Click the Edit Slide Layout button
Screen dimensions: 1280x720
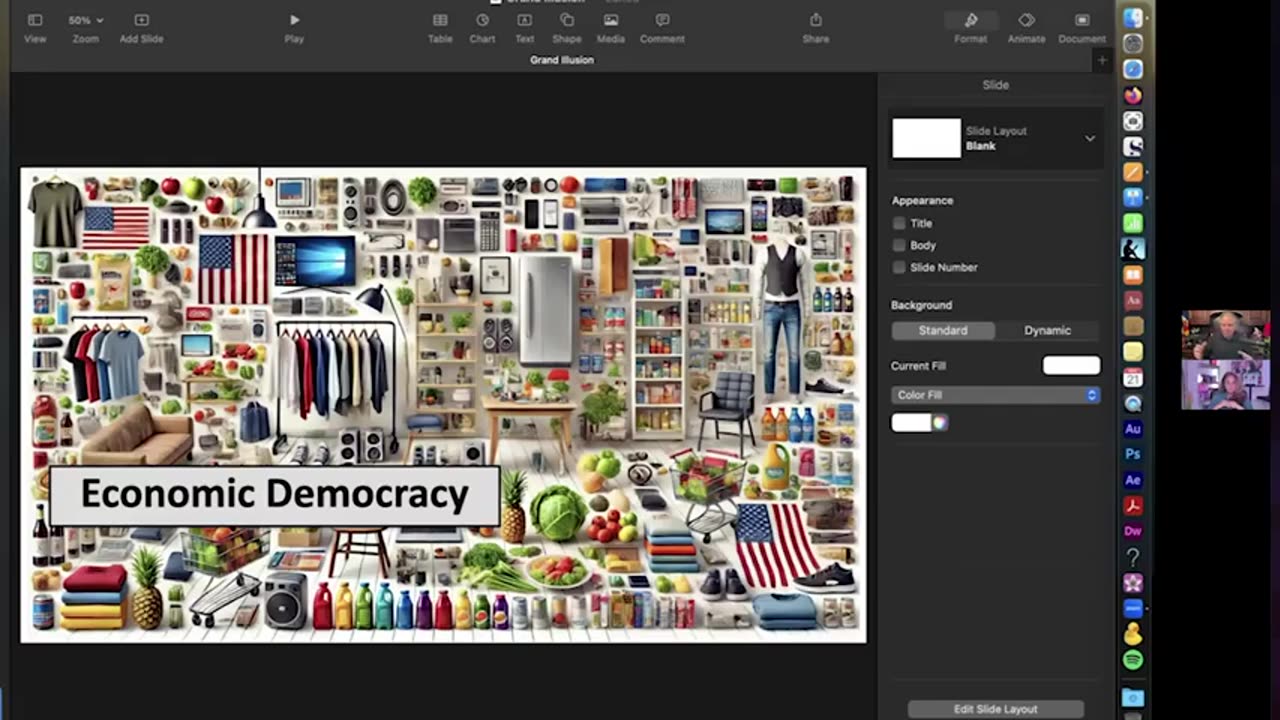click(x=995, y=709)
